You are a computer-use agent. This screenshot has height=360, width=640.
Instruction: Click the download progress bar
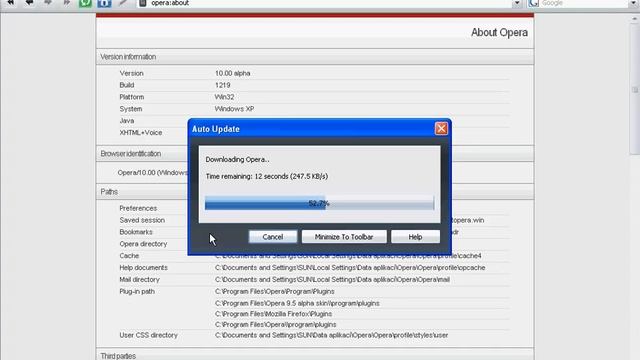(319, 203)
